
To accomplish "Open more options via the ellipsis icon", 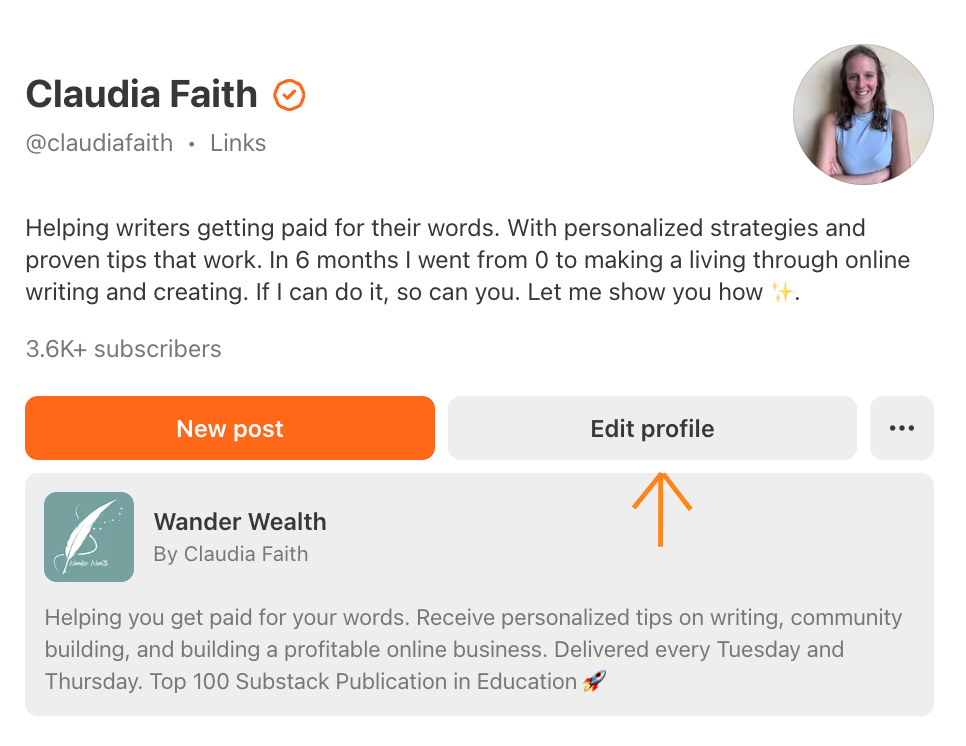I will [901, 428].
